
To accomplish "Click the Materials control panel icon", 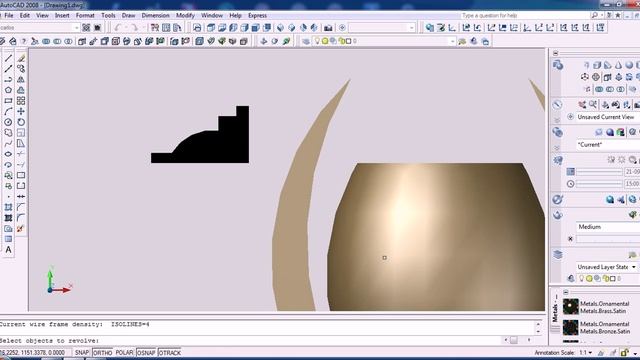I will 558,200.
